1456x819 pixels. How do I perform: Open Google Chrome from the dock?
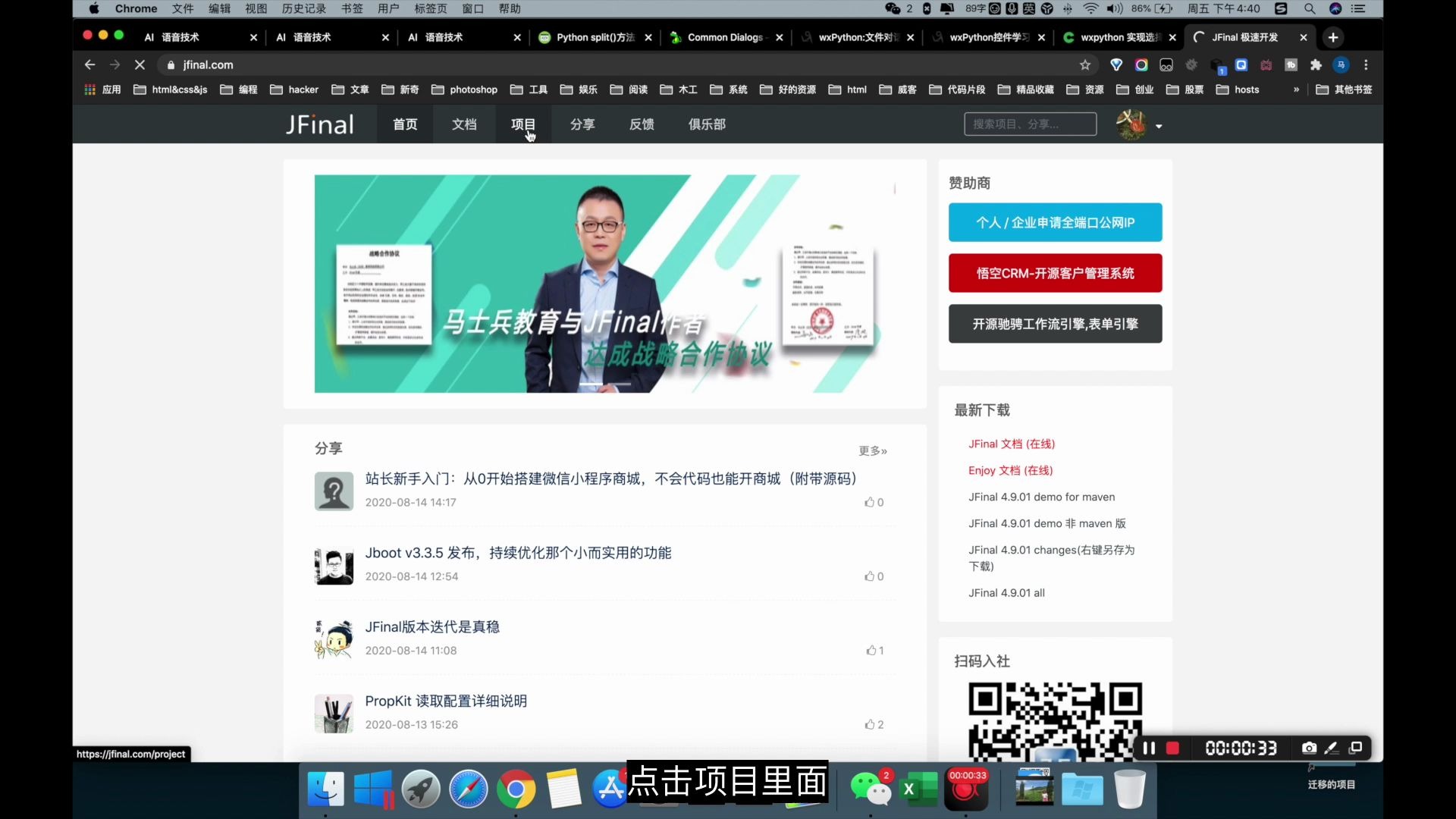(516, 789)
